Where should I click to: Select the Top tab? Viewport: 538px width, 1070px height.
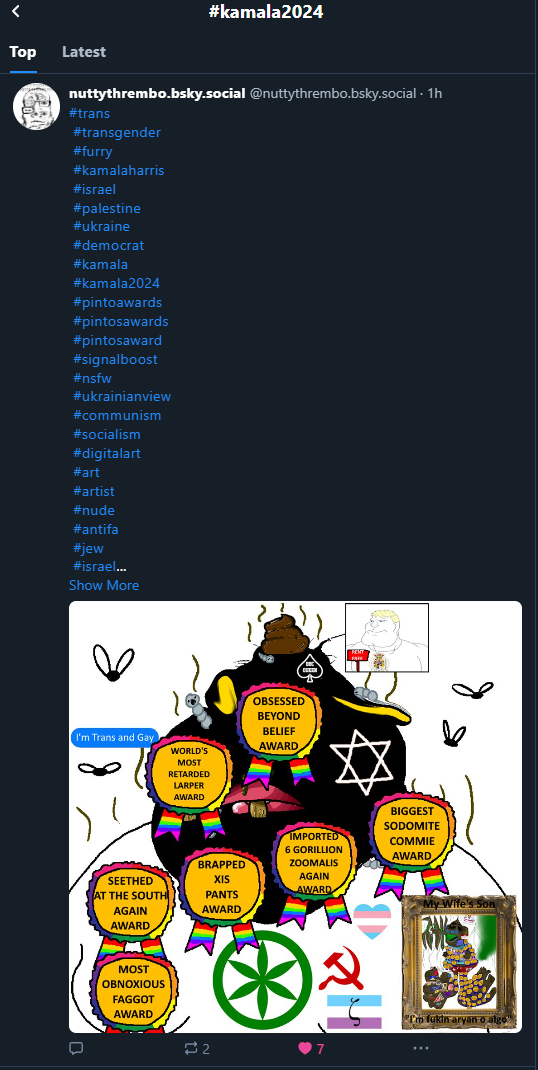(x=23, y=52)
